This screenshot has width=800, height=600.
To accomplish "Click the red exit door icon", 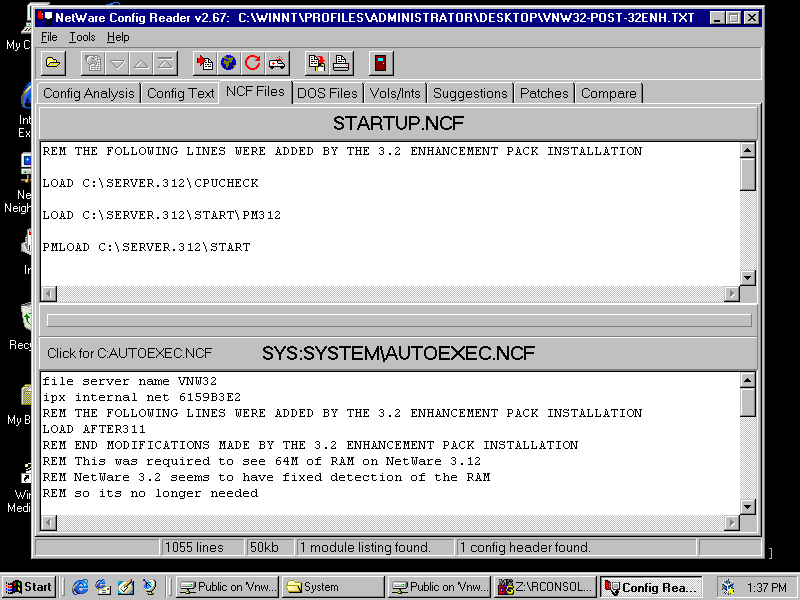I will click(381, 63).
